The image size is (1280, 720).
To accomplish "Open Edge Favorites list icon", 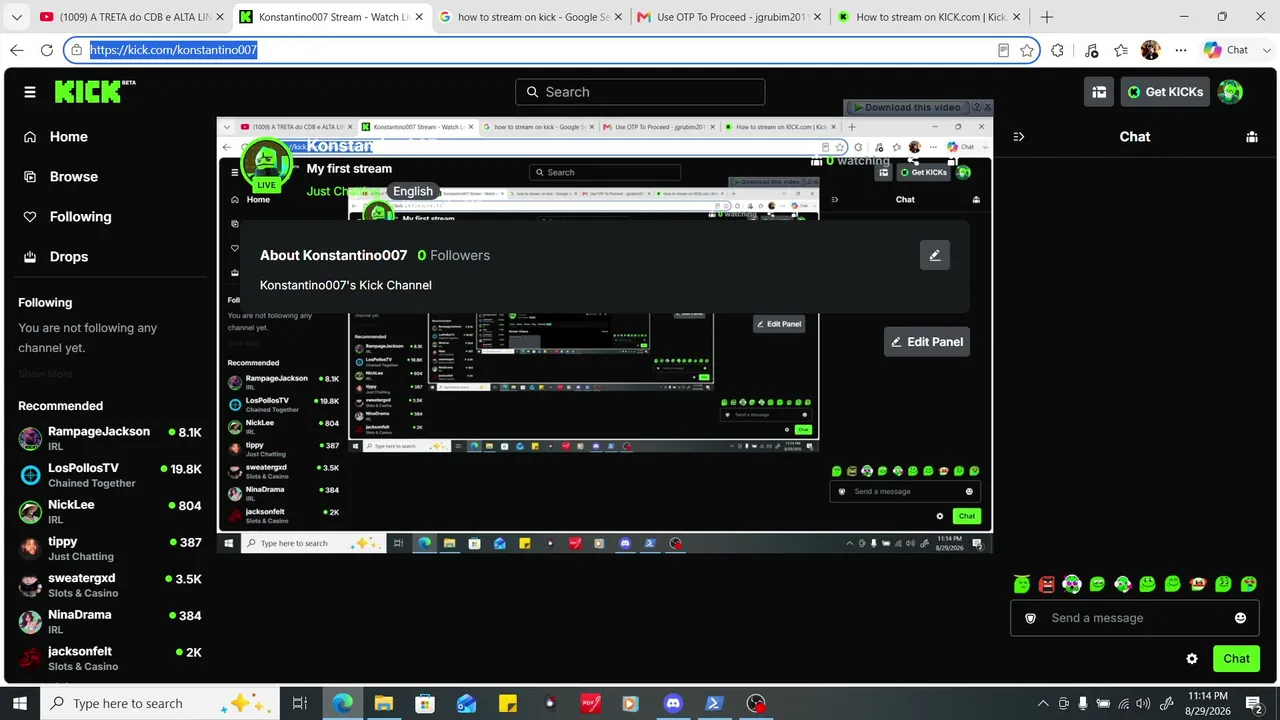I will 1121,50.
